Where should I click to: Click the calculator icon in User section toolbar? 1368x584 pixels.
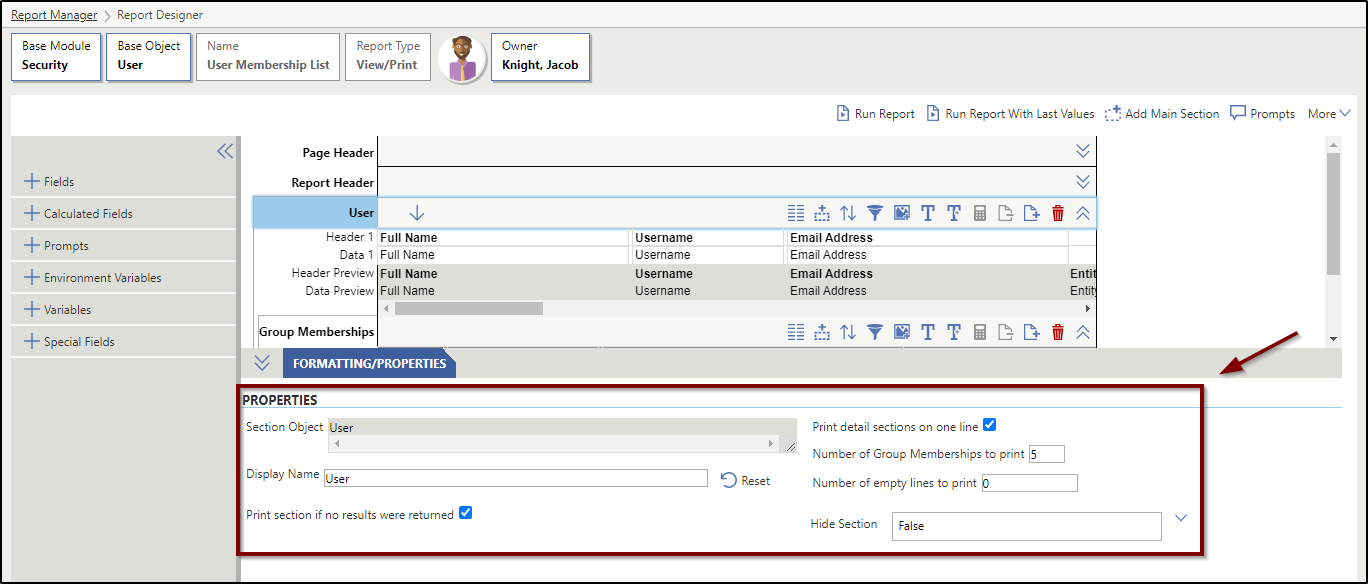coord(980,213)
